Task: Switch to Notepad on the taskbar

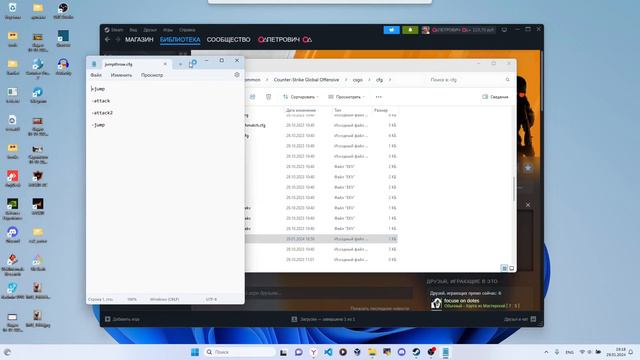Action: click(445, 352)
